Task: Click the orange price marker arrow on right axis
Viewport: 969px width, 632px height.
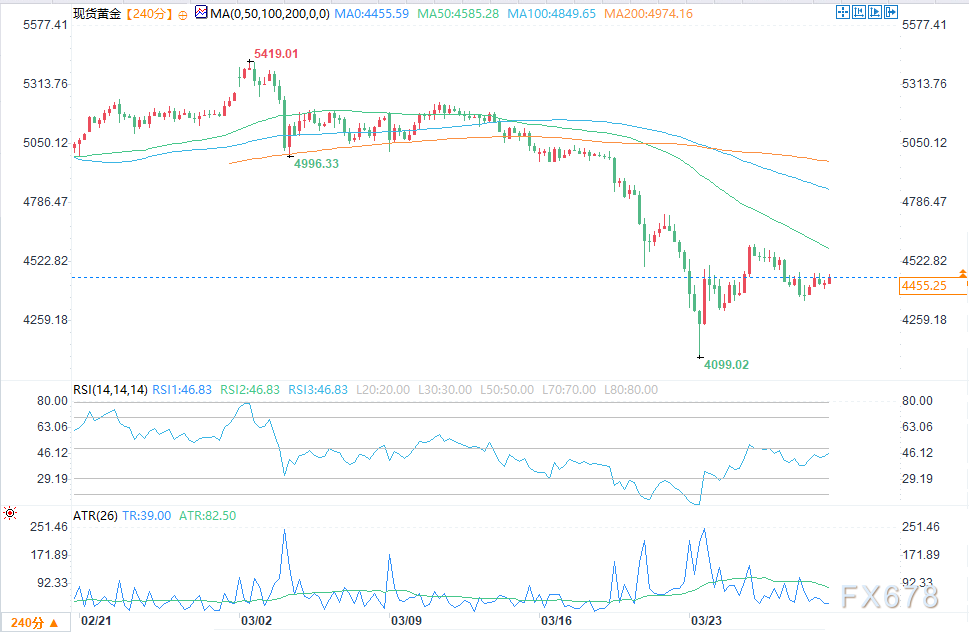Action: click(x=962, y=273)
